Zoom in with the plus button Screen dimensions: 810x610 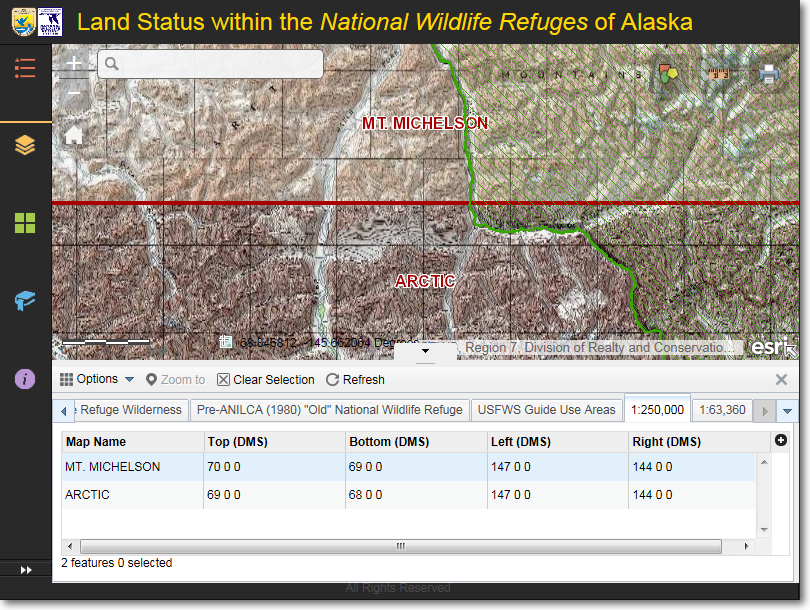[x=74, y=63]
